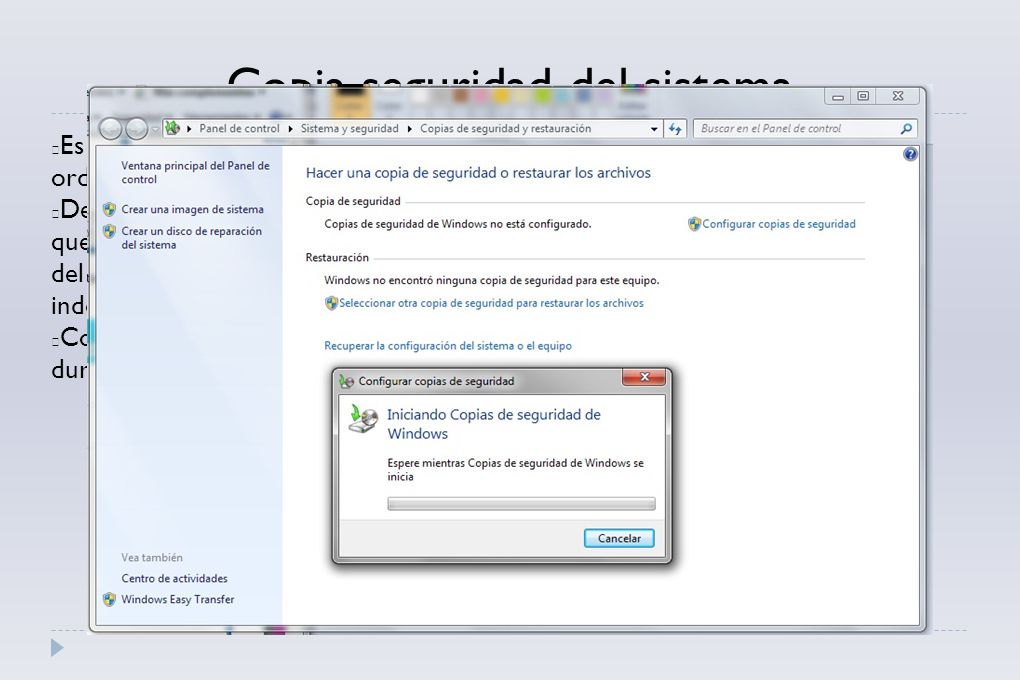Click shield icon beside Seleccionar otra copia de seguridad
Image resolution: width=1020 pixels, height=680 pixels.
[x=331, y=303]
